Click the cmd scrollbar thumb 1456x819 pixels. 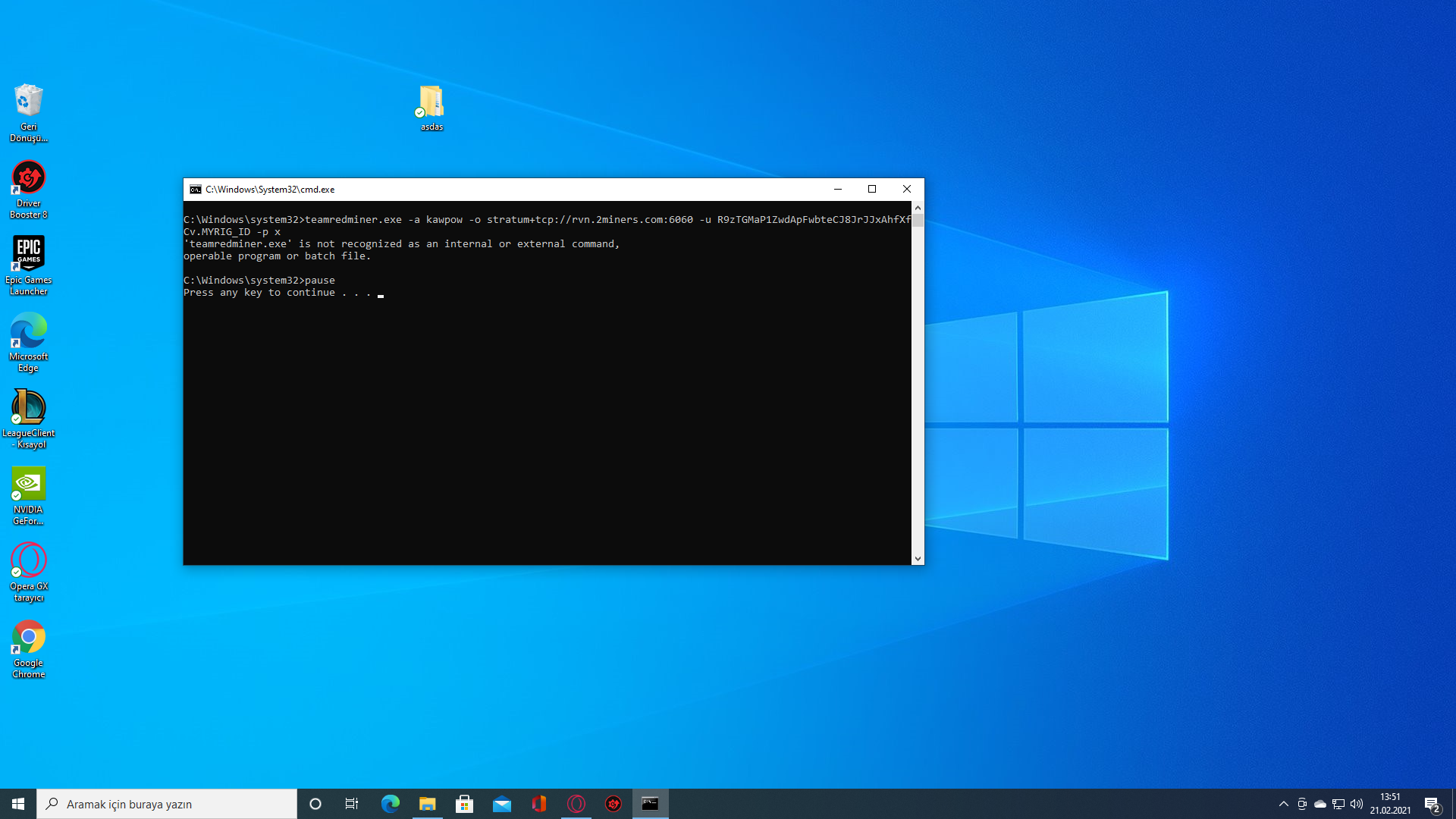point(918,221)
